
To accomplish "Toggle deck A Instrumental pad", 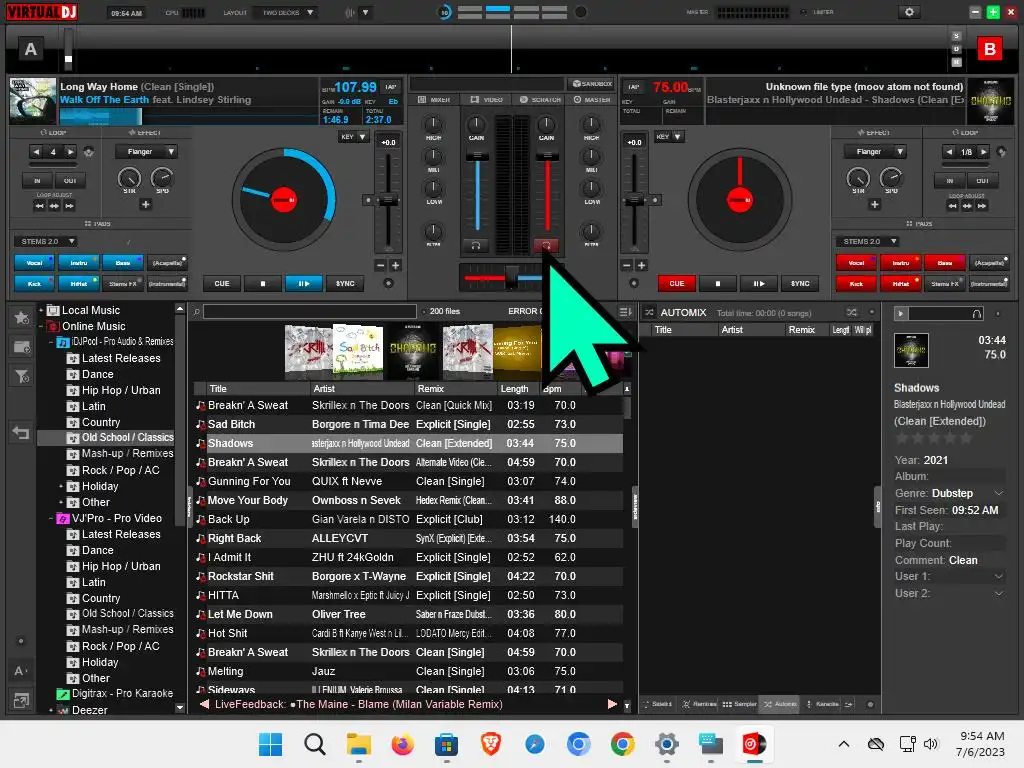I will 167,283.
